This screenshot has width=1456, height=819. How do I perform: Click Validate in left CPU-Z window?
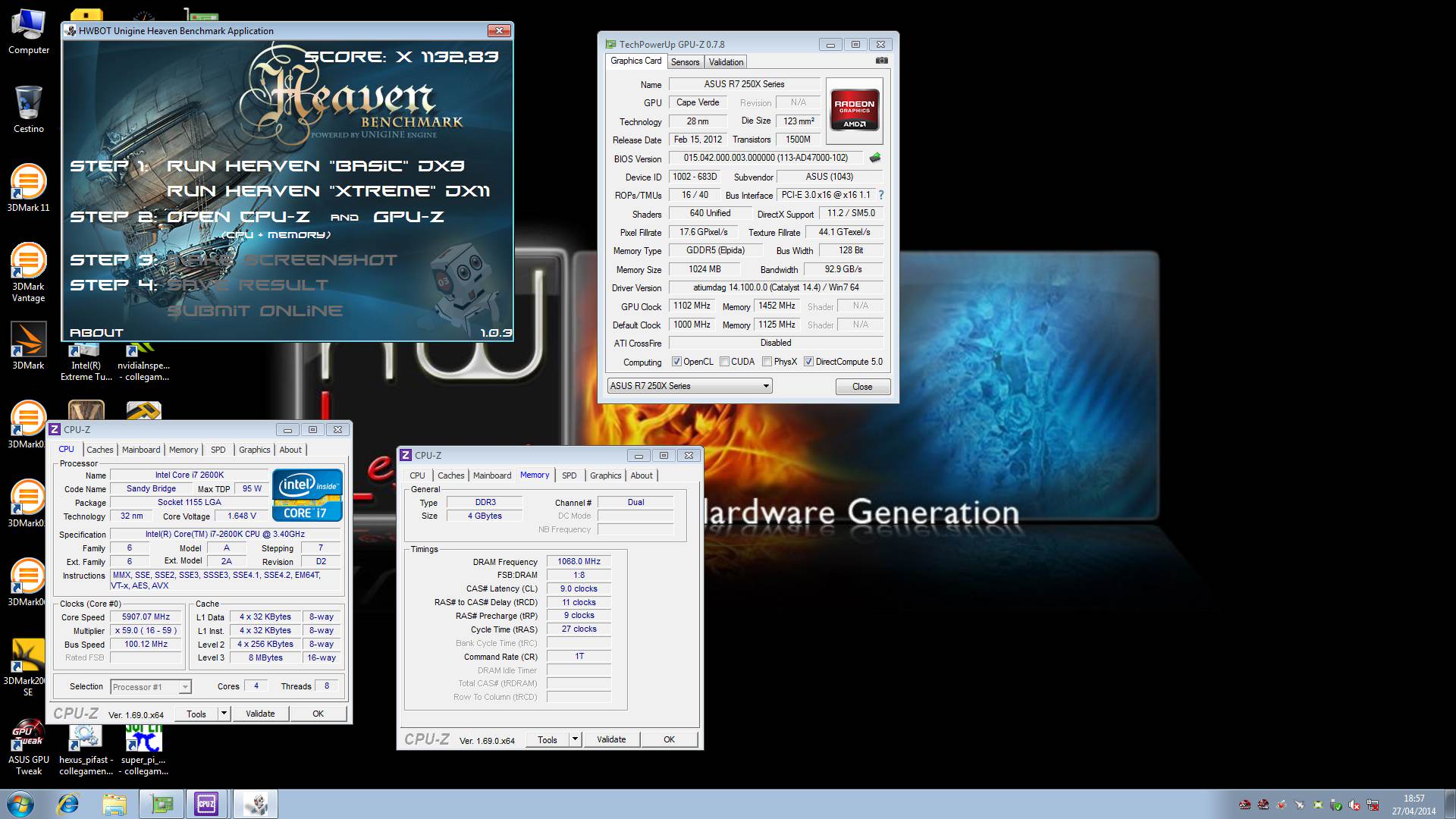click(260, 714)
